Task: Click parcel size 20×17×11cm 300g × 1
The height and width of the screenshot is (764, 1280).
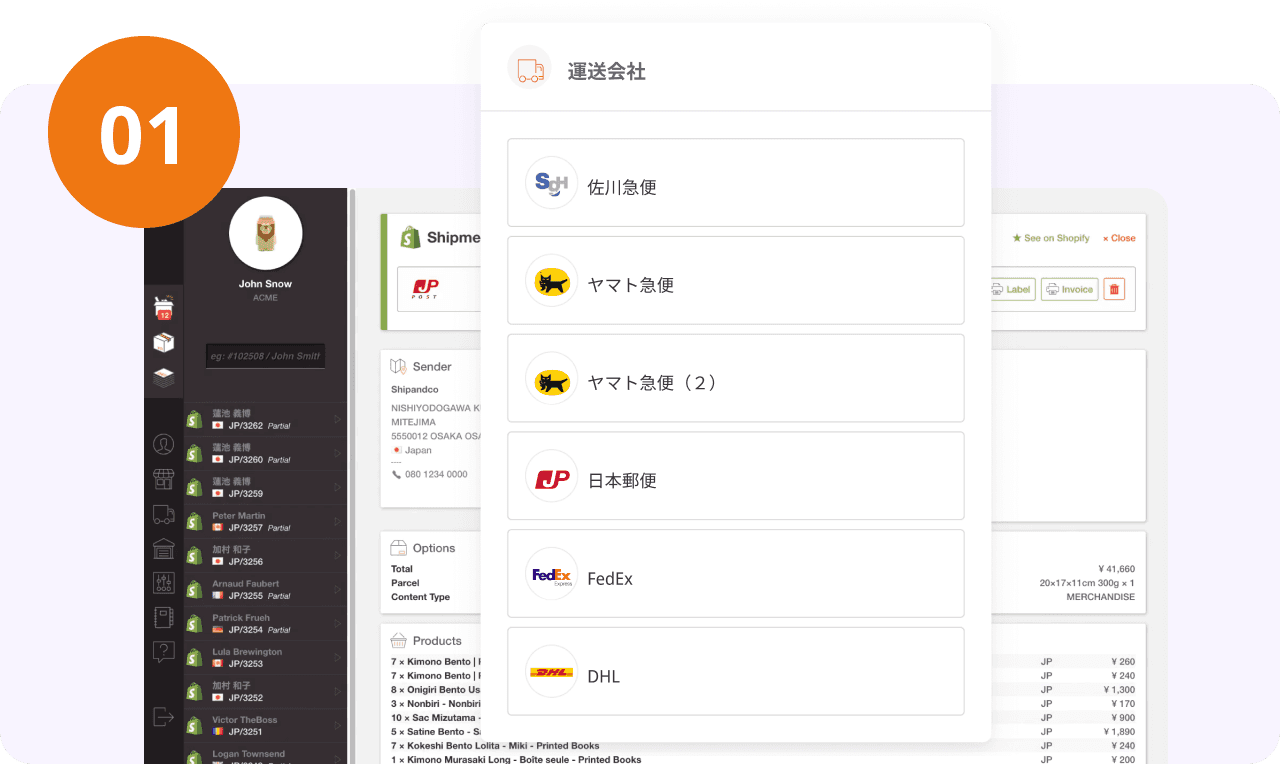Action: pyautogui.click(x=1087, y=583)
